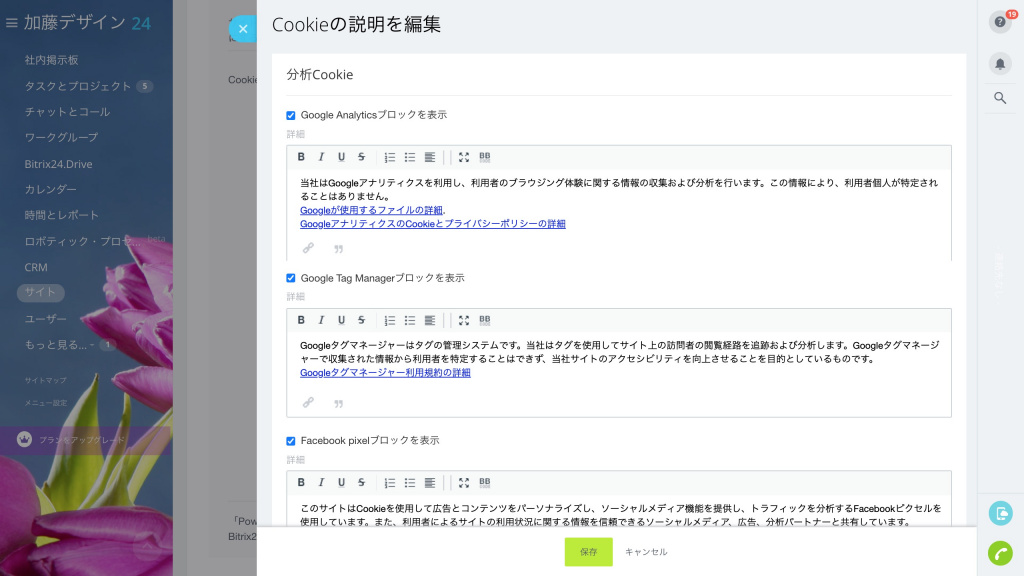Viewport: 1024px width, 576px height.
Task: Apply strikethrough in Google Analytics editor
Action: click(361, 157)
